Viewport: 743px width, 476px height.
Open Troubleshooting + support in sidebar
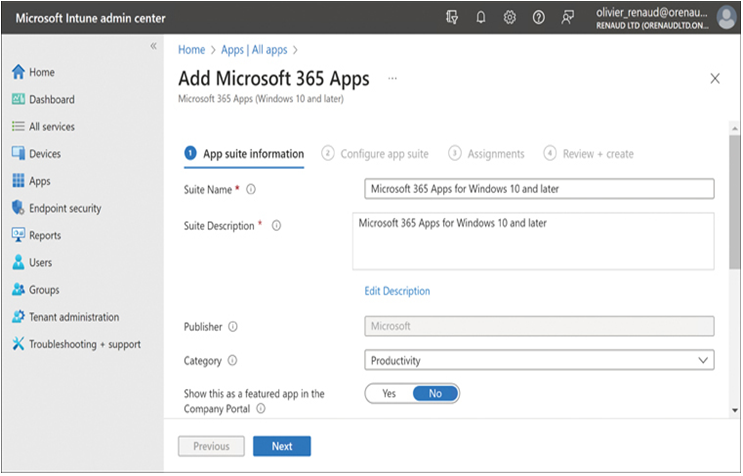pos(85,344)
